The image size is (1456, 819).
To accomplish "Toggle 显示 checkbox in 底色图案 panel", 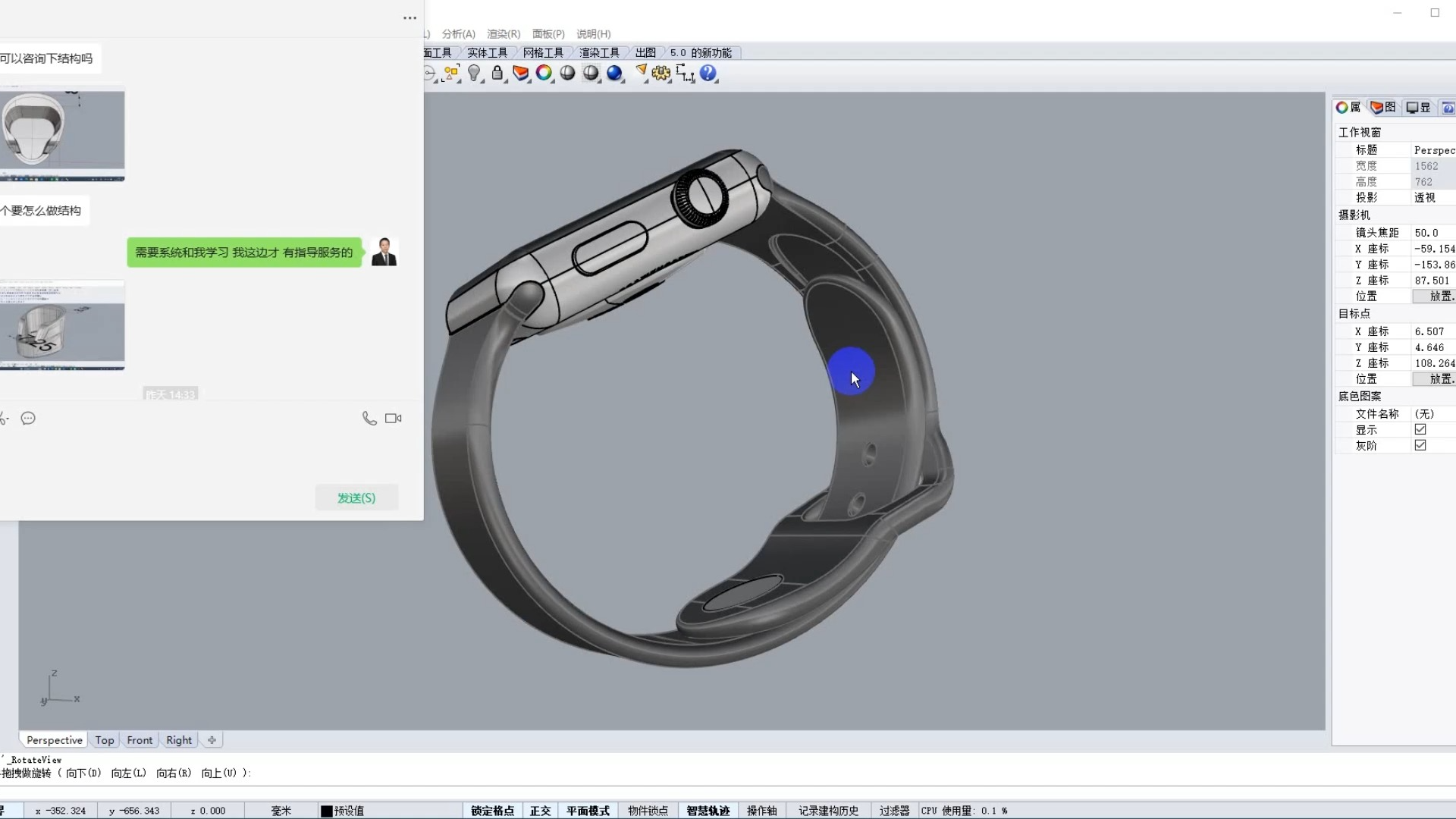I will pos(1422,428).
